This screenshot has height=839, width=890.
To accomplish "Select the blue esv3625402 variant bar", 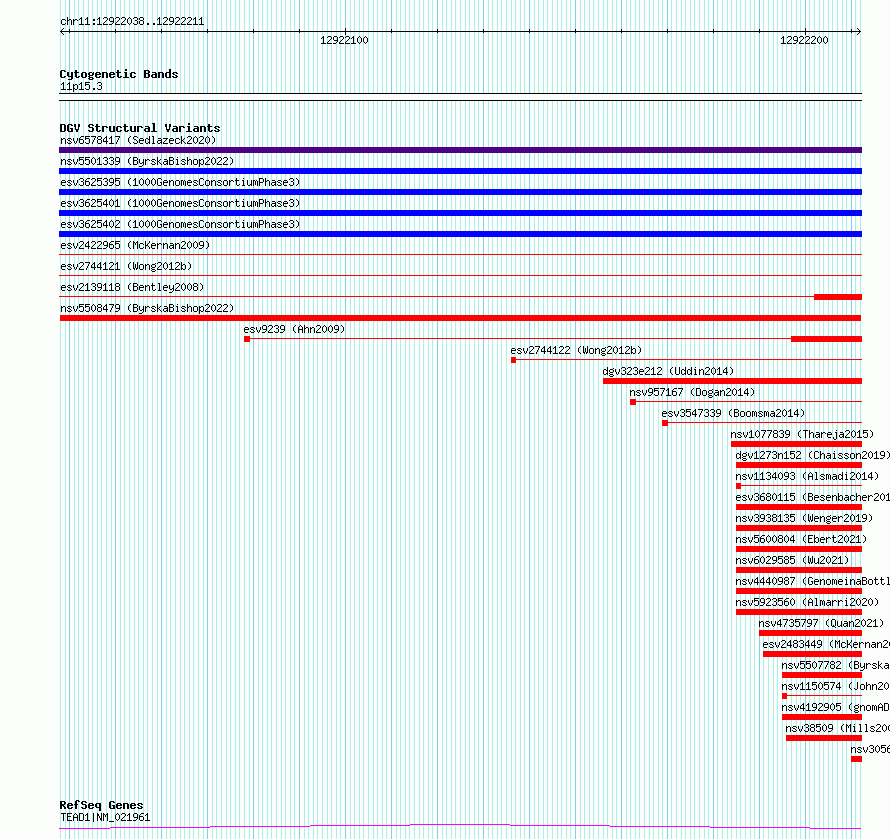I will (x=460, y=234).
